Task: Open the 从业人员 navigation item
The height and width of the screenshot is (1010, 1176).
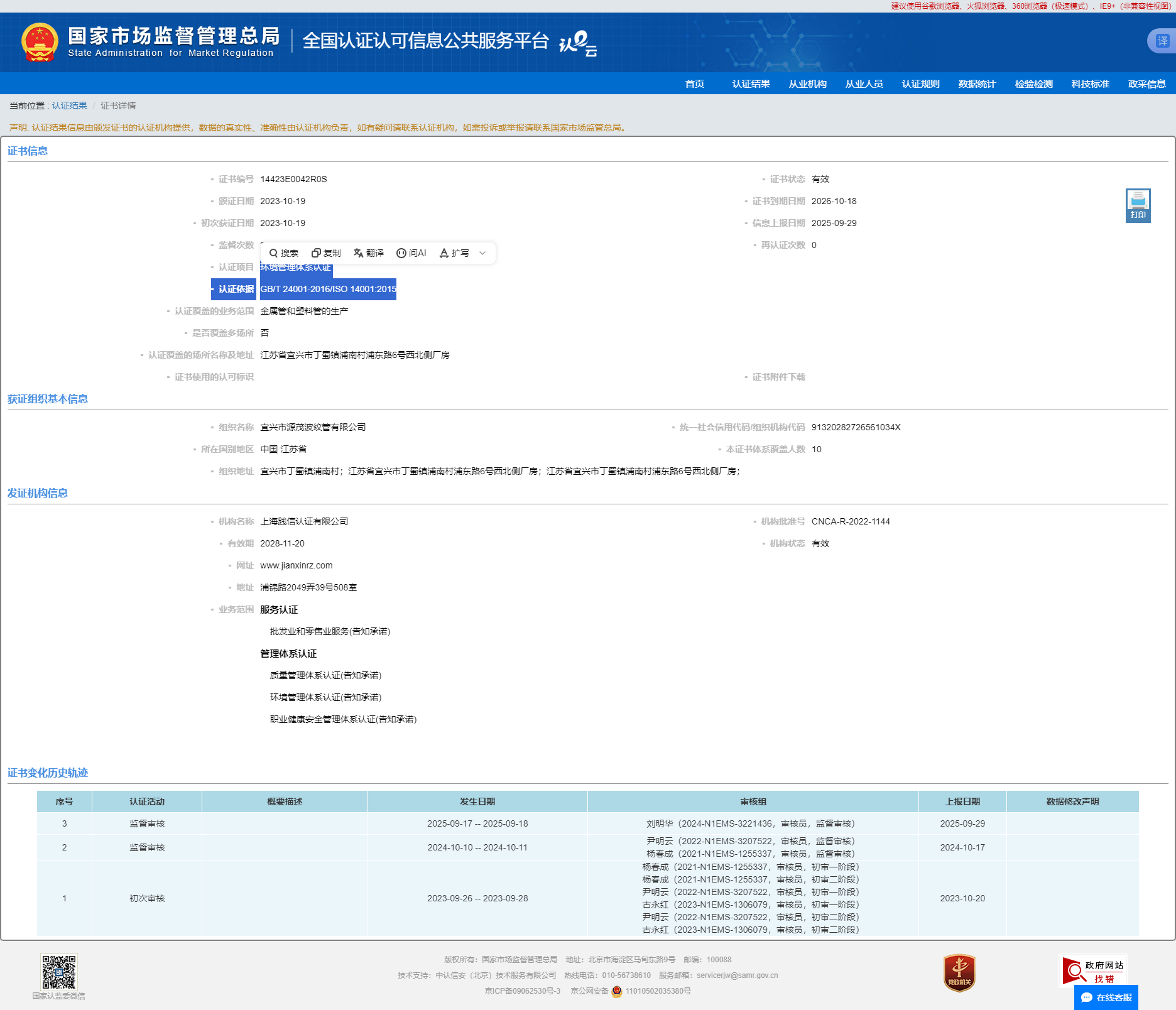Action: pos(864,84)
